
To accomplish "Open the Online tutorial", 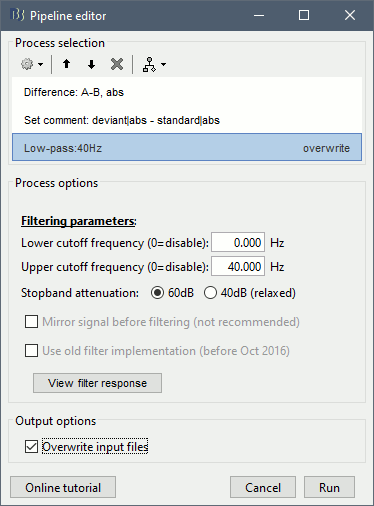I will (x=63, y=487).
